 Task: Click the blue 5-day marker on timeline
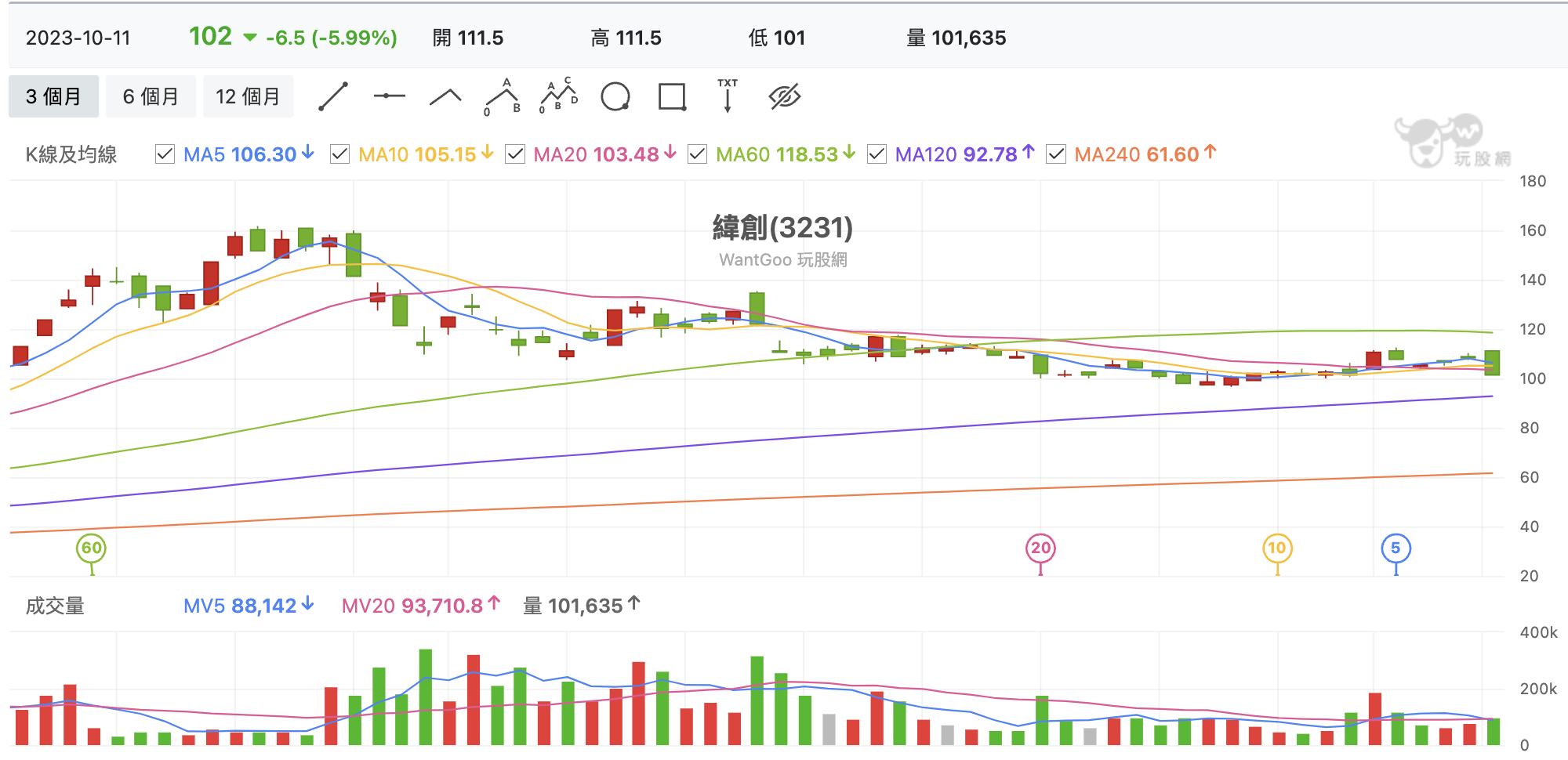[1396, 548]
